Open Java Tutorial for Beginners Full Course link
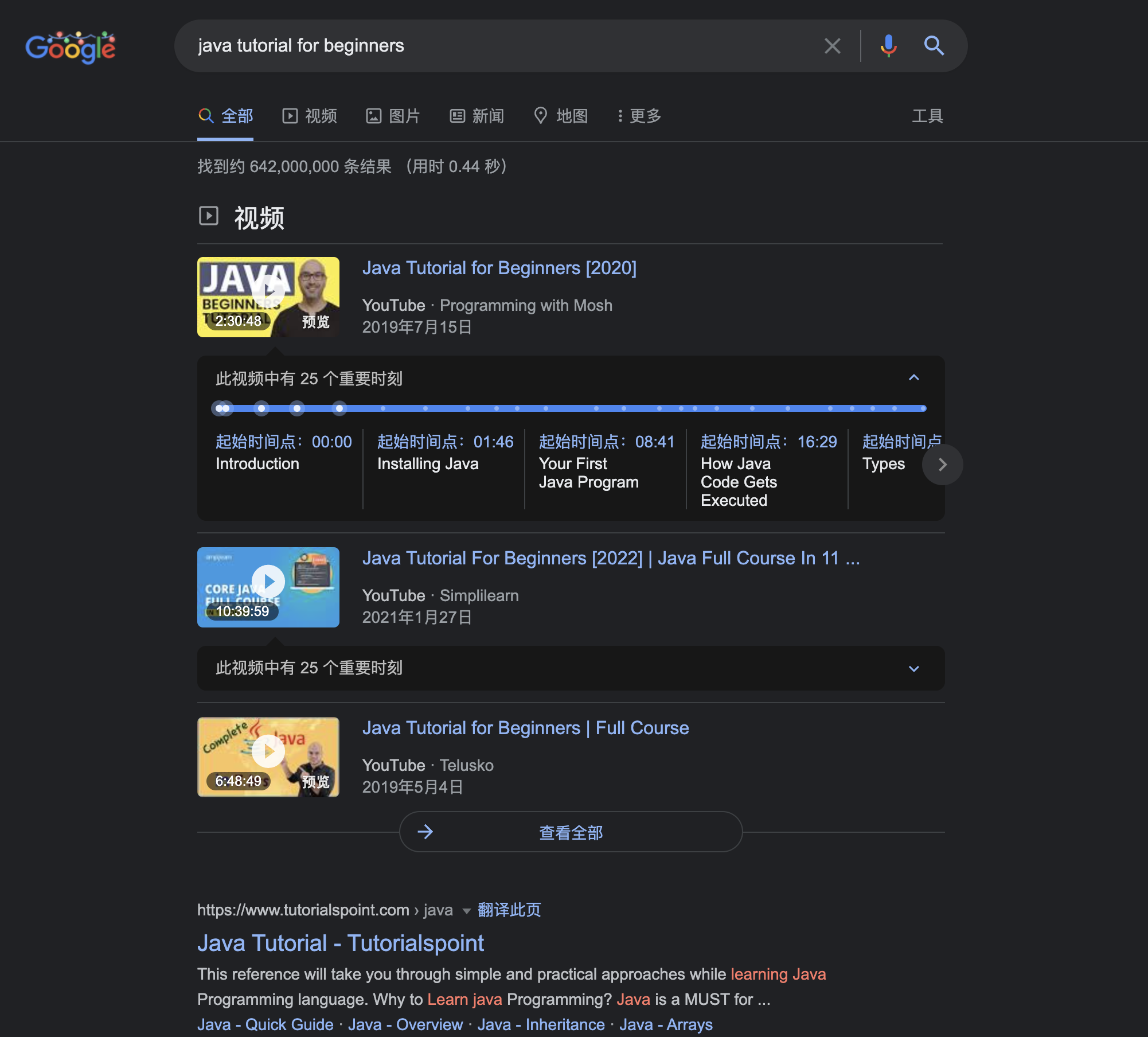The height and width of the screenshot is (1037, 1148). click(x=526, y=728)
